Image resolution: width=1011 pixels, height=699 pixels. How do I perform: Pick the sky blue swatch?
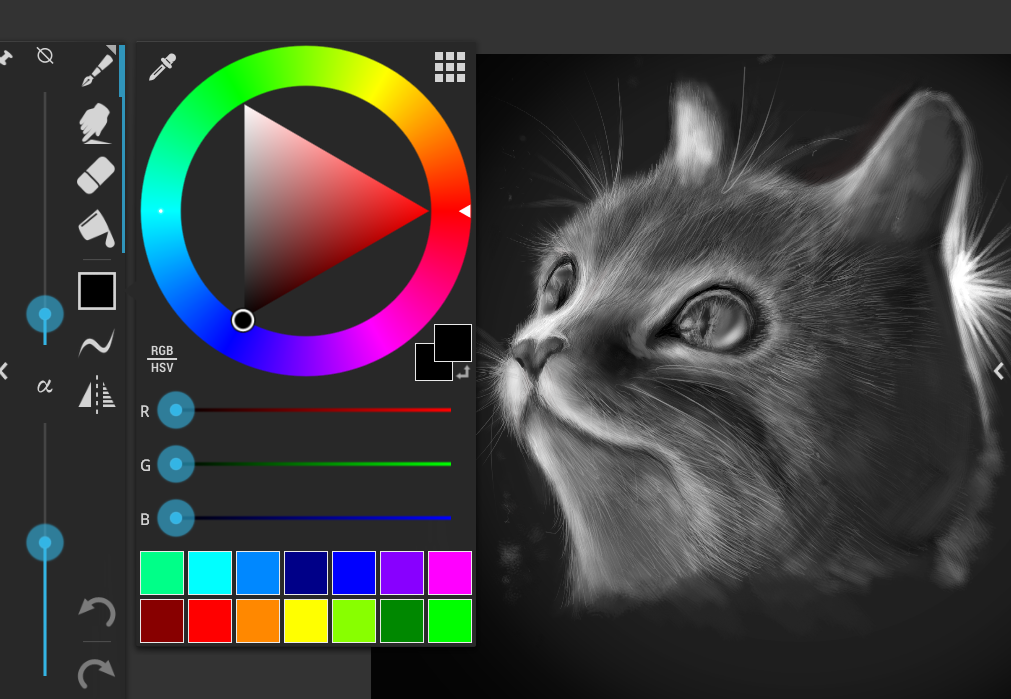[x=258, y=573]
